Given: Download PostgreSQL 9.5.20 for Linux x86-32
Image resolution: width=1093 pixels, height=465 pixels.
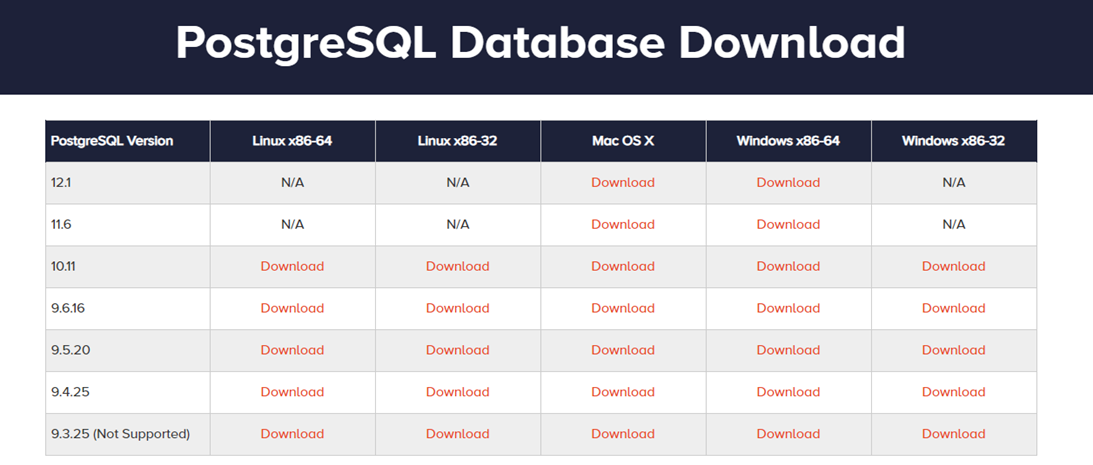Looking at the screenshot, I should 457,350.
